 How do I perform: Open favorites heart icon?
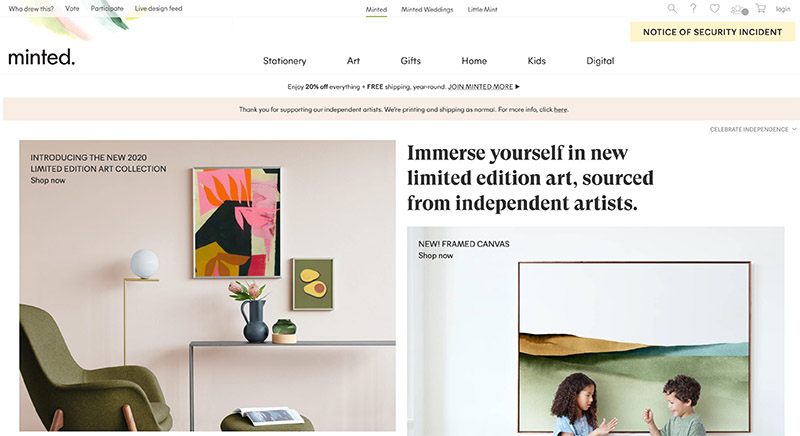point(714,9)
